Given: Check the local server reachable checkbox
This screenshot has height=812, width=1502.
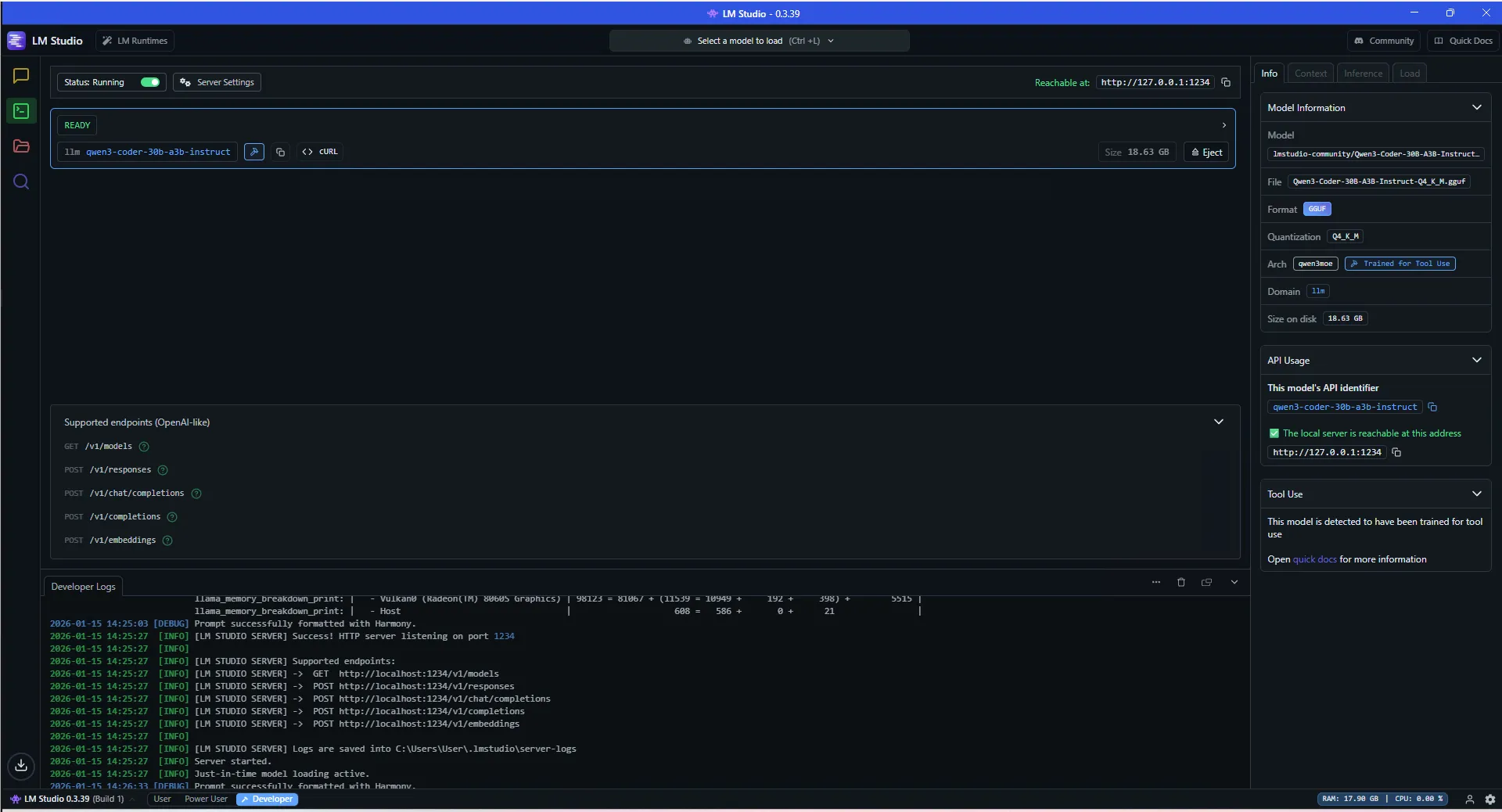Looking at the screenshot, I should click(x=1274, y=433).
